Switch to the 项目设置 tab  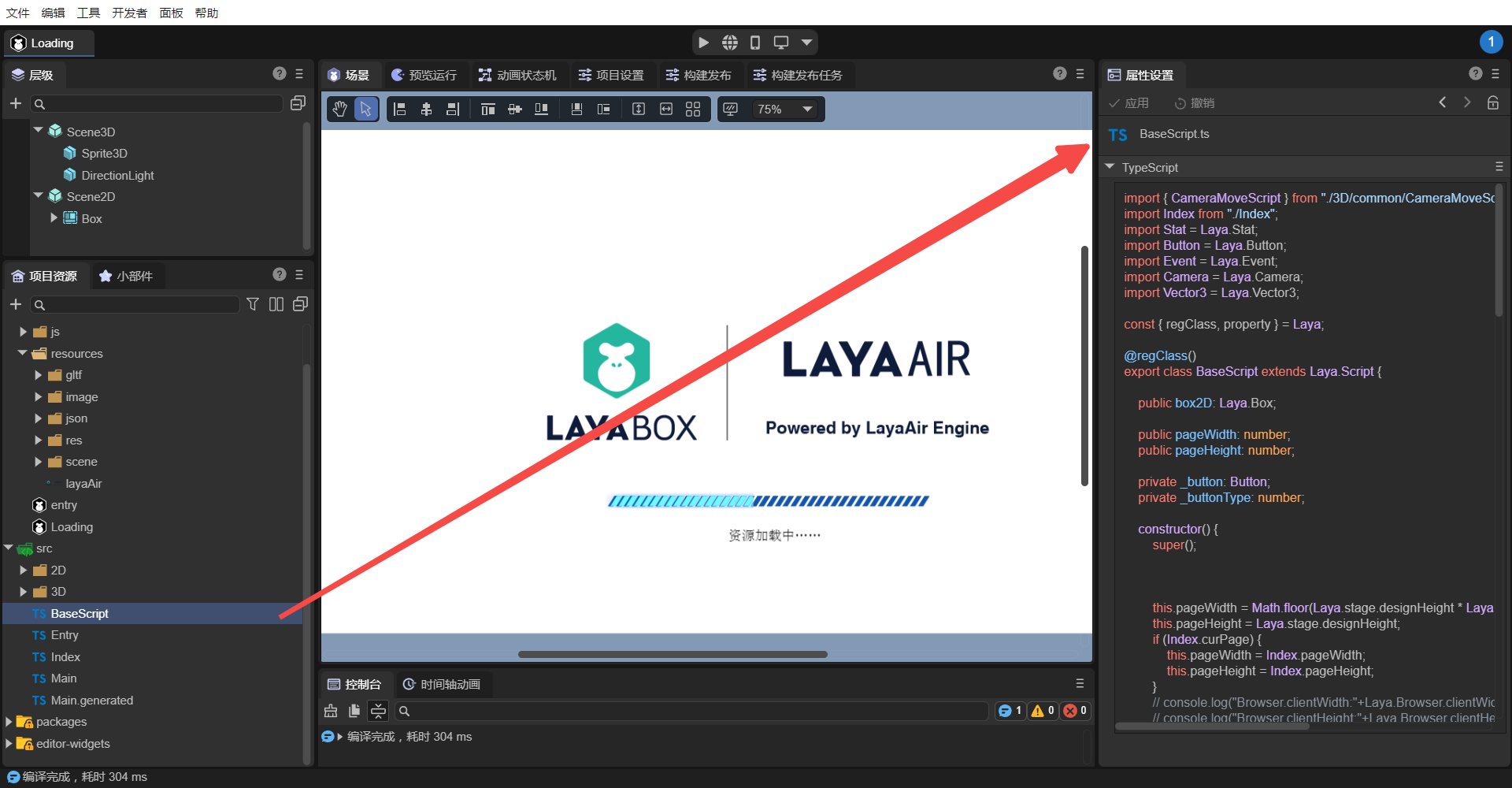611,75
